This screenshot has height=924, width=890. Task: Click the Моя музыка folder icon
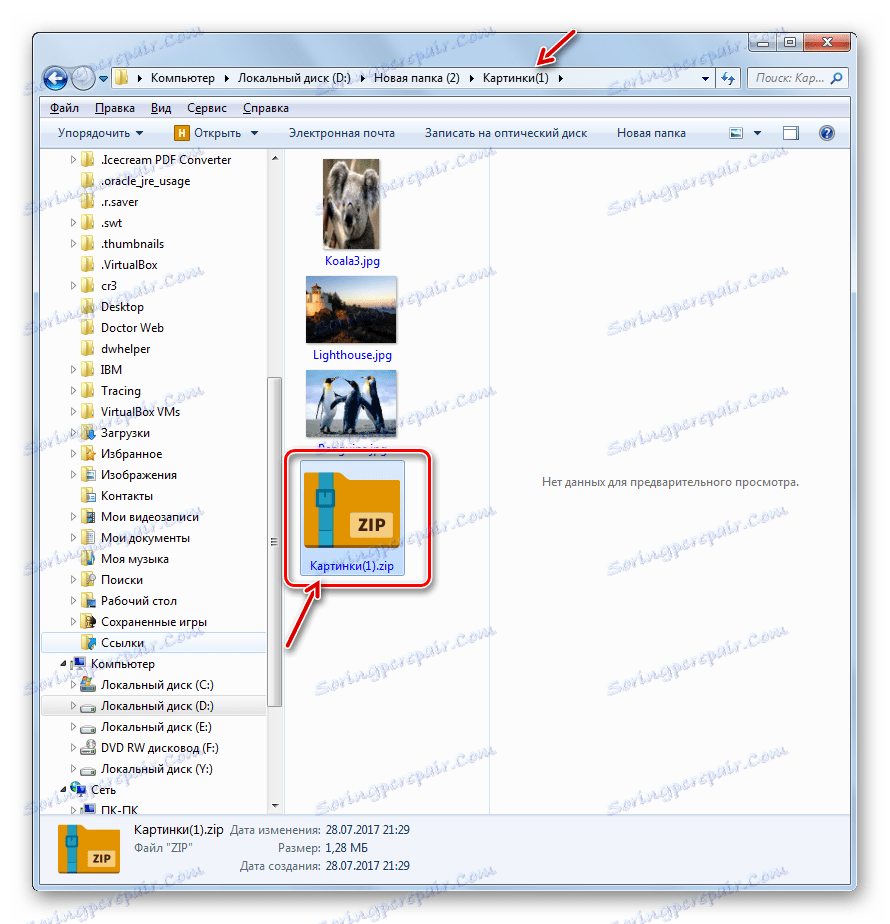click(88, 559)
